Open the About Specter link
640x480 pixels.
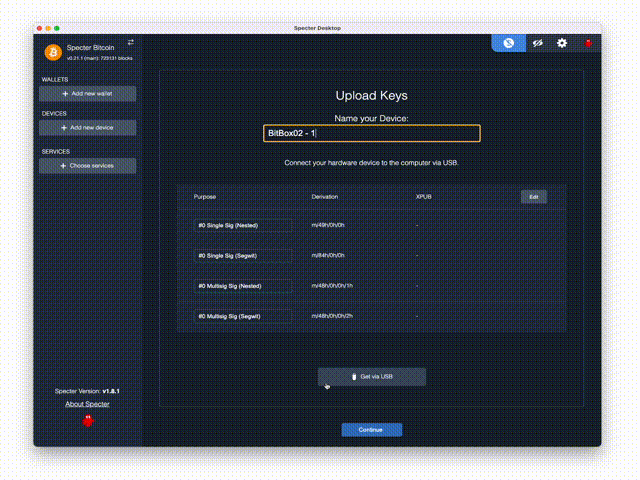[x=87, y=404]
